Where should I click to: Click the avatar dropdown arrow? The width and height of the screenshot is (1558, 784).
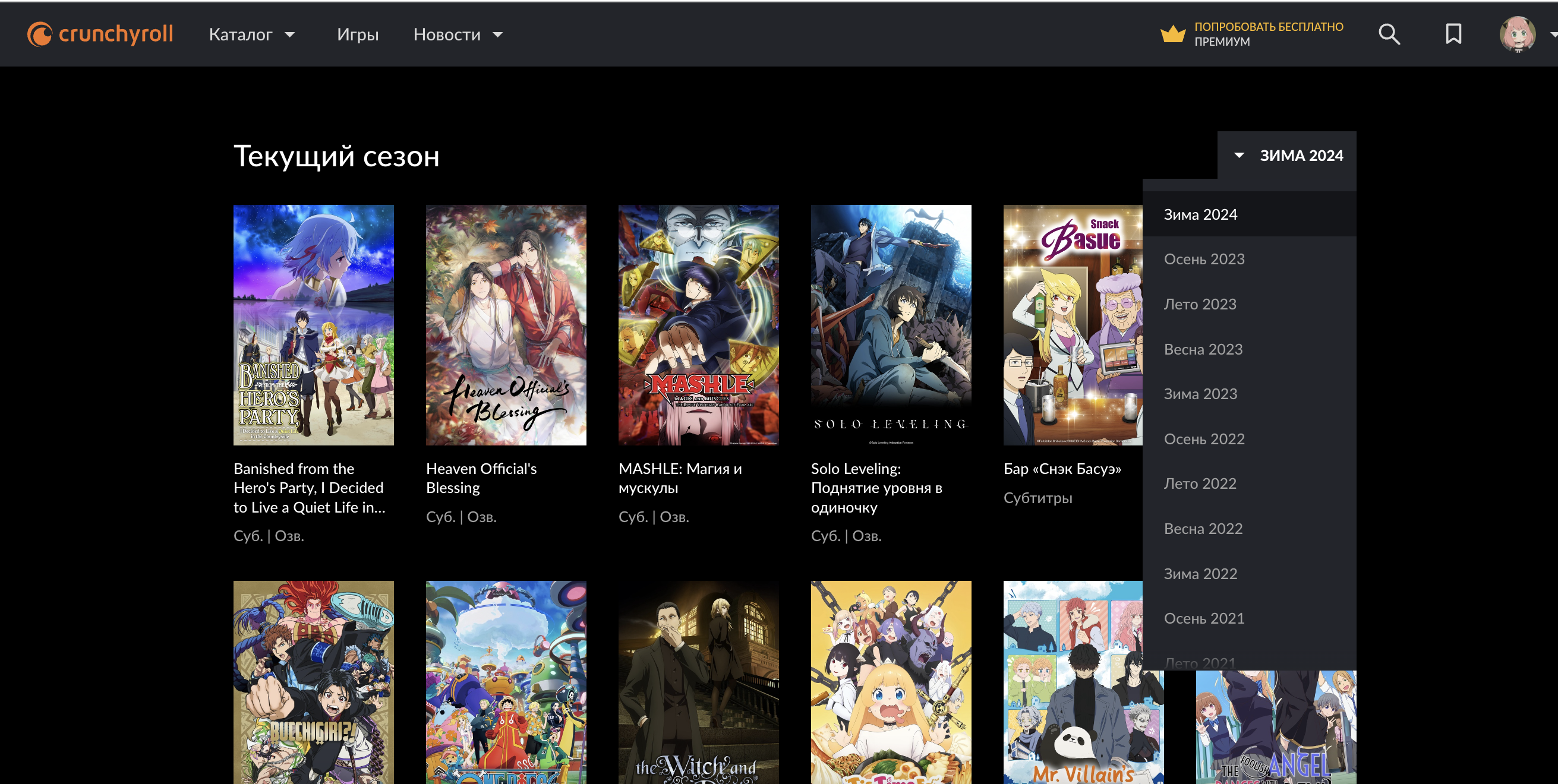pyautogui.click(x=1553, y=34)
